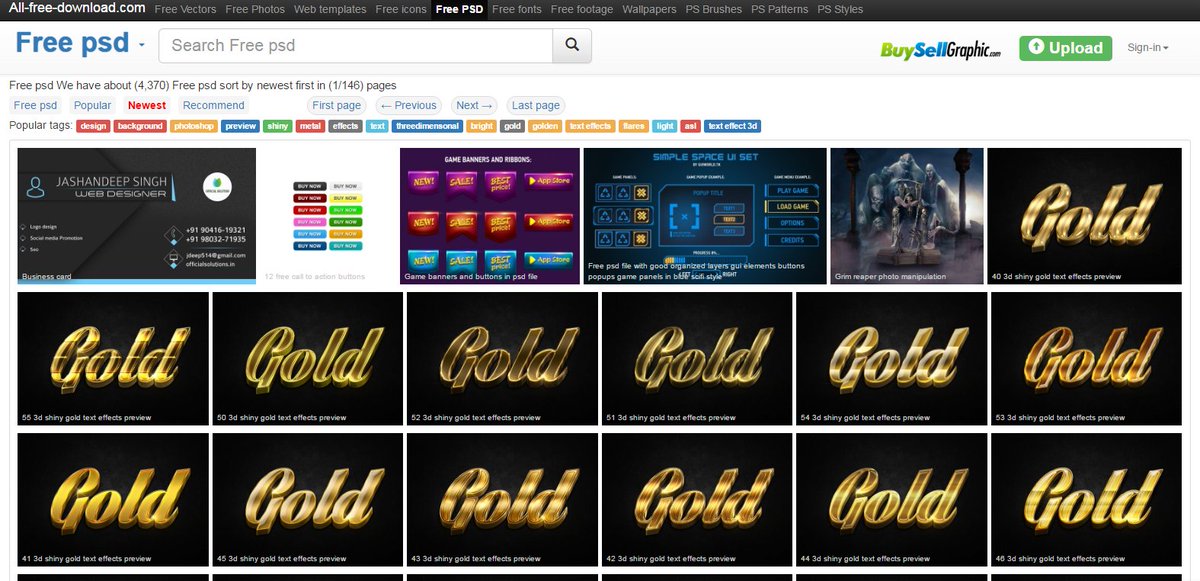Image resolution: width=1200 pixels, height=581 pixels.
Task: Filter by the 'background' tag
Action: coord(140,126)
